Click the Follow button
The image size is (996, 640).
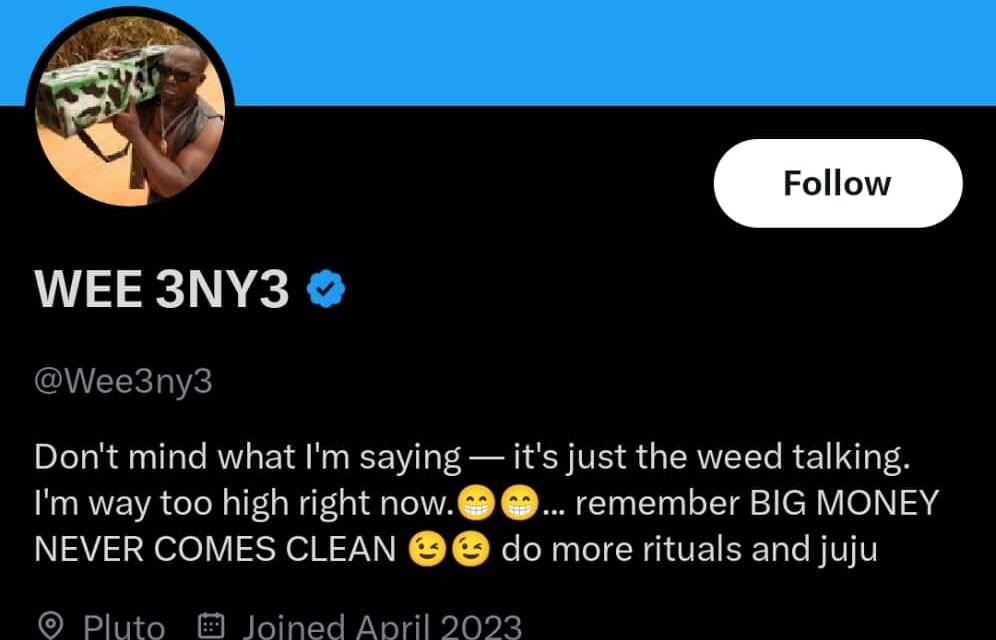tap(837, 183)
